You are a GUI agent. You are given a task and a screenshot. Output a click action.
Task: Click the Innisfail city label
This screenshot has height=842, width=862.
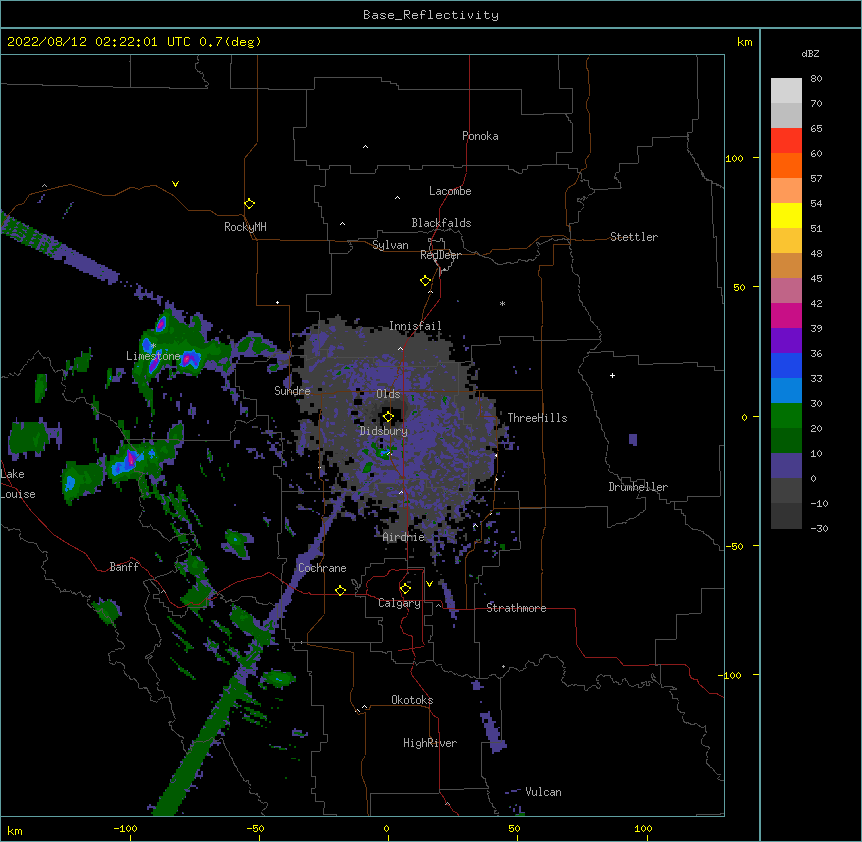pos(415,326)
